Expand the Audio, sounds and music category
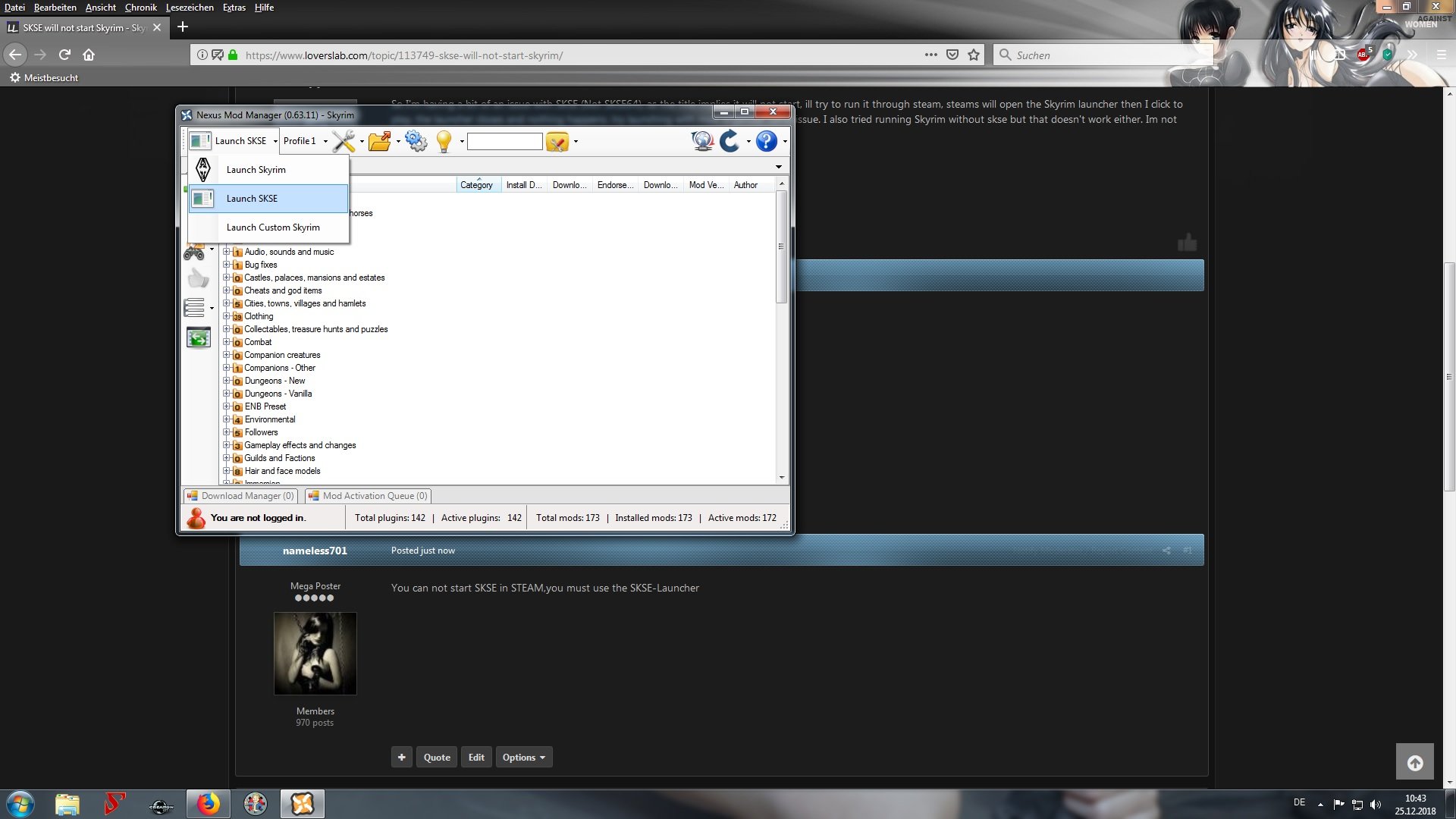This screenshot has width=1456, height=819. click(226, 252)
